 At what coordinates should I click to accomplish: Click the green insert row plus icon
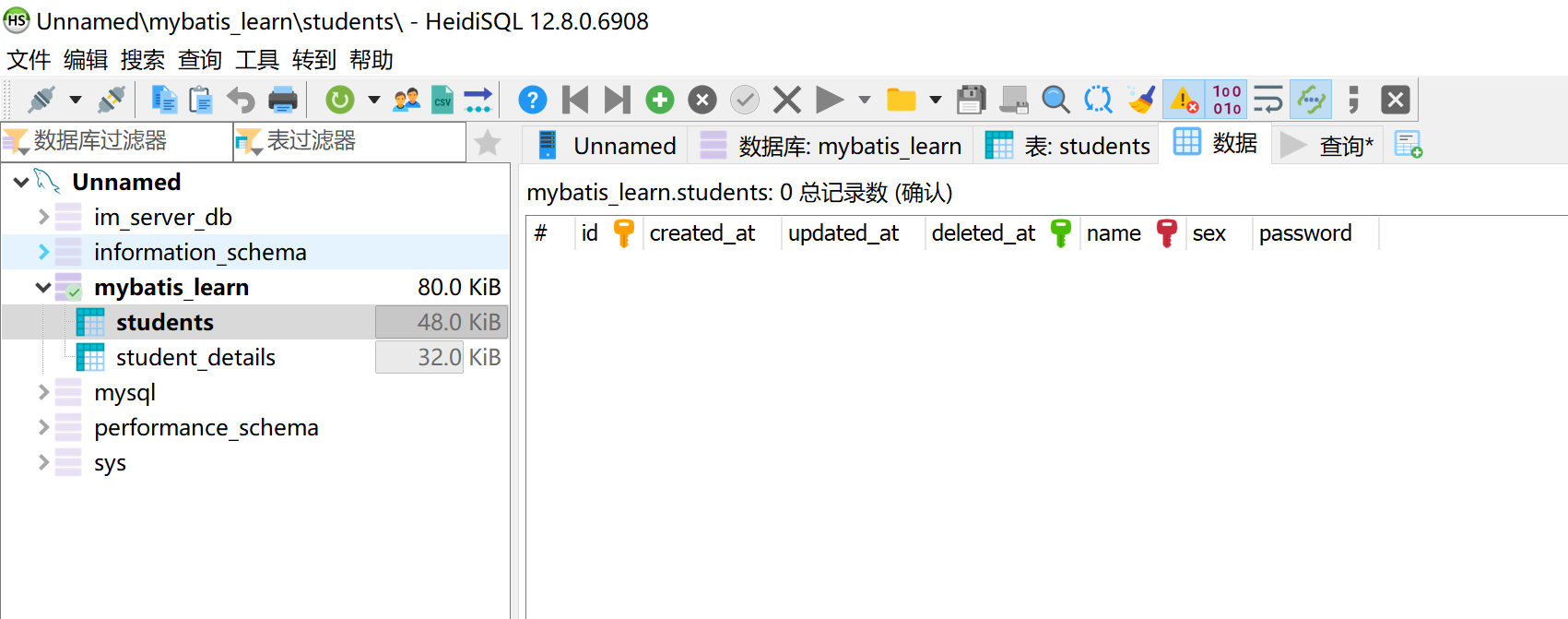pos(659,100)
